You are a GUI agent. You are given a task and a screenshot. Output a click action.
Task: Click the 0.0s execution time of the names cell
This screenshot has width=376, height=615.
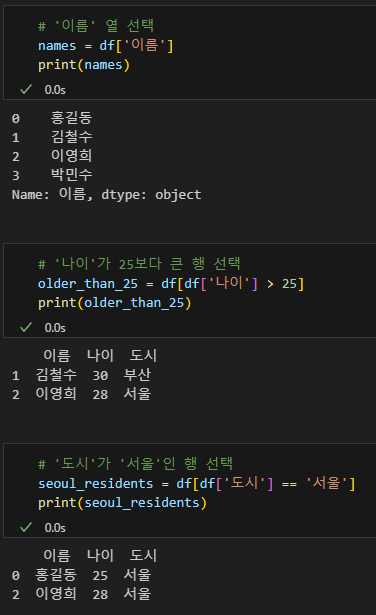click(x=55, y=90)
